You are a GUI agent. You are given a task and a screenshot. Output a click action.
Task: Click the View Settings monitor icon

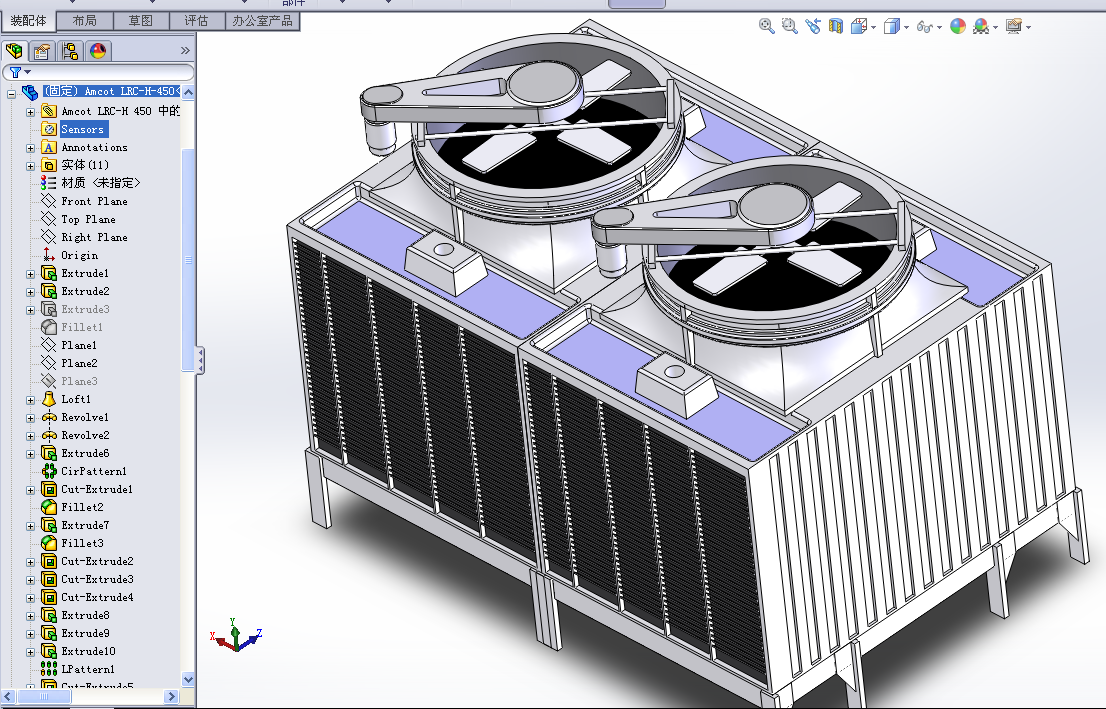(x=1014, y=26)
